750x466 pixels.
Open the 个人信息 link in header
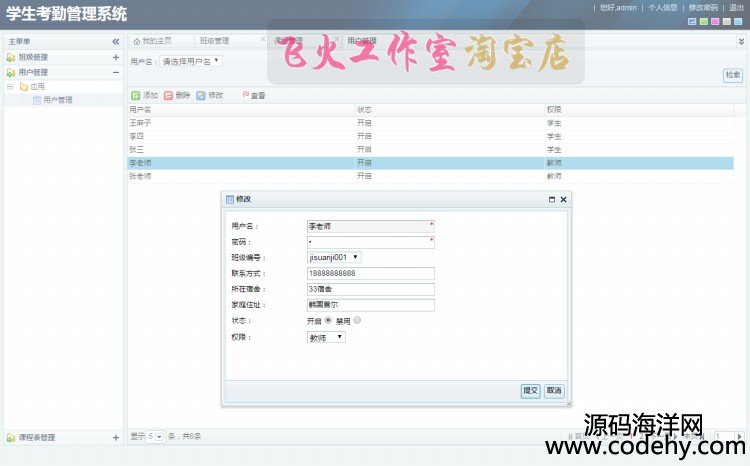[662, 8]
